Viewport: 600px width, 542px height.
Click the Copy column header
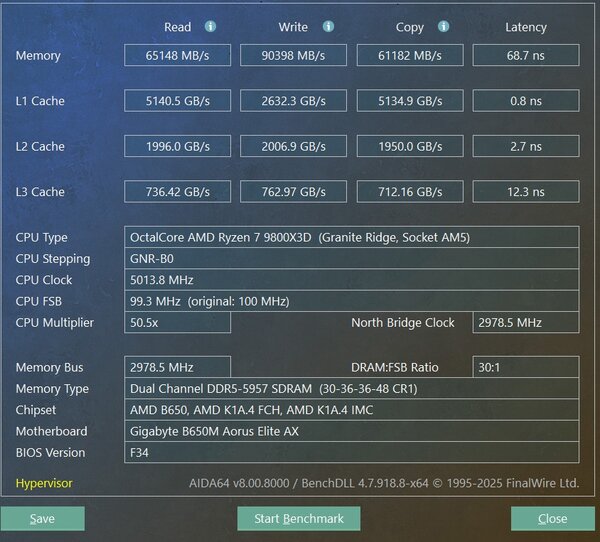click(x=410, y=28)
